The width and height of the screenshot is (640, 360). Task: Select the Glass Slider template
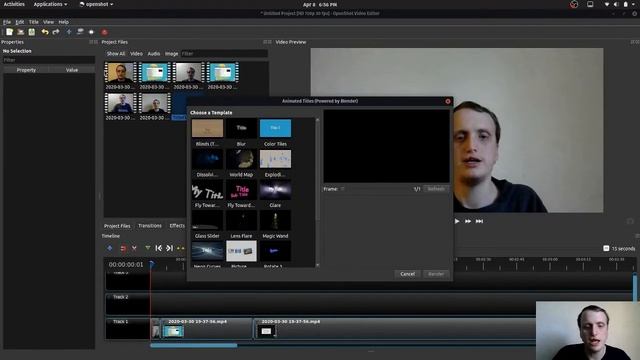[207, 220]
